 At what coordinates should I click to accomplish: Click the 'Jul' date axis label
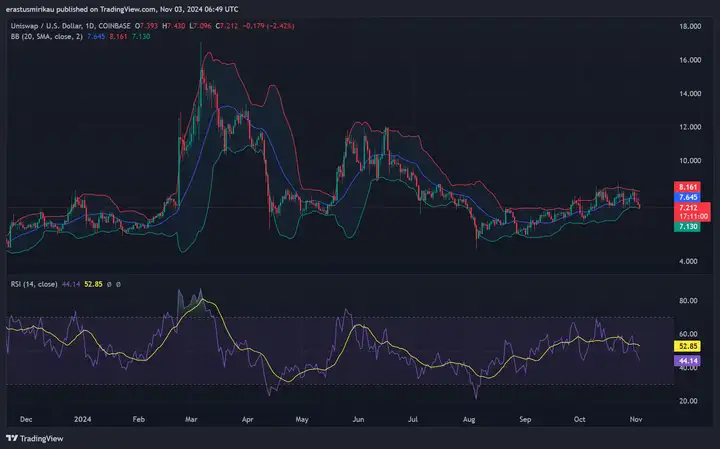tap(413, 419)
